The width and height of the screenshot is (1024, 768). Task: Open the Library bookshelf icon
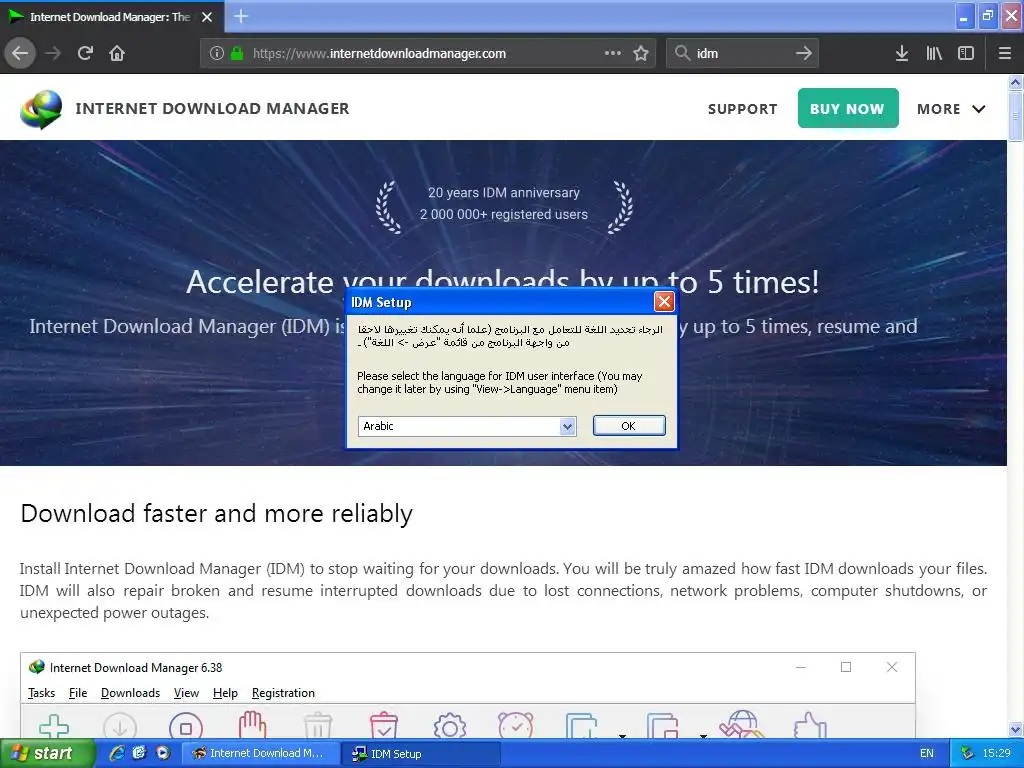click(934, 54)
